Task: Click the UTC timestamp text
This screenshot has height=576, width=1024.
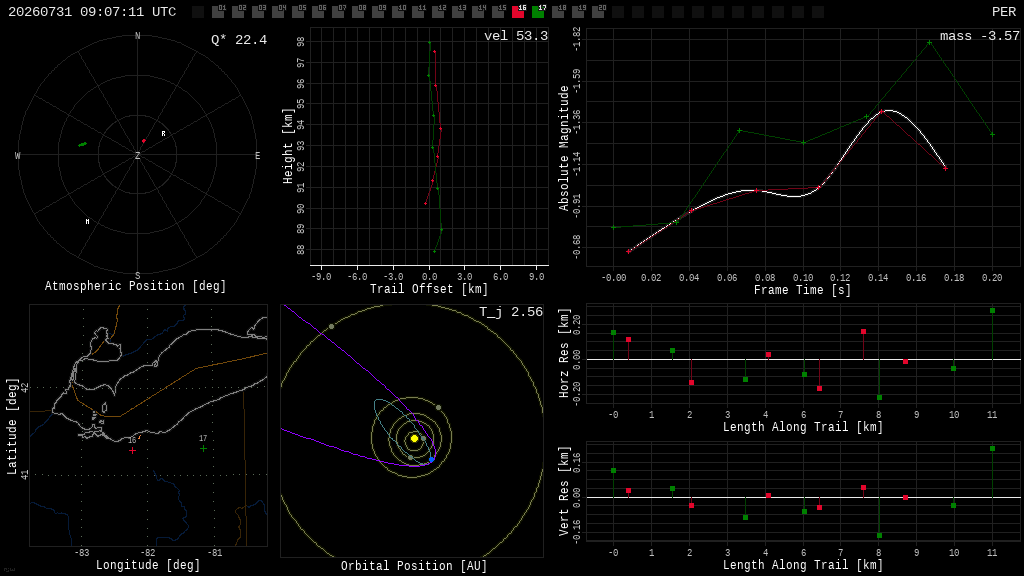Action: pyautogui.click(x=92, y=12)
